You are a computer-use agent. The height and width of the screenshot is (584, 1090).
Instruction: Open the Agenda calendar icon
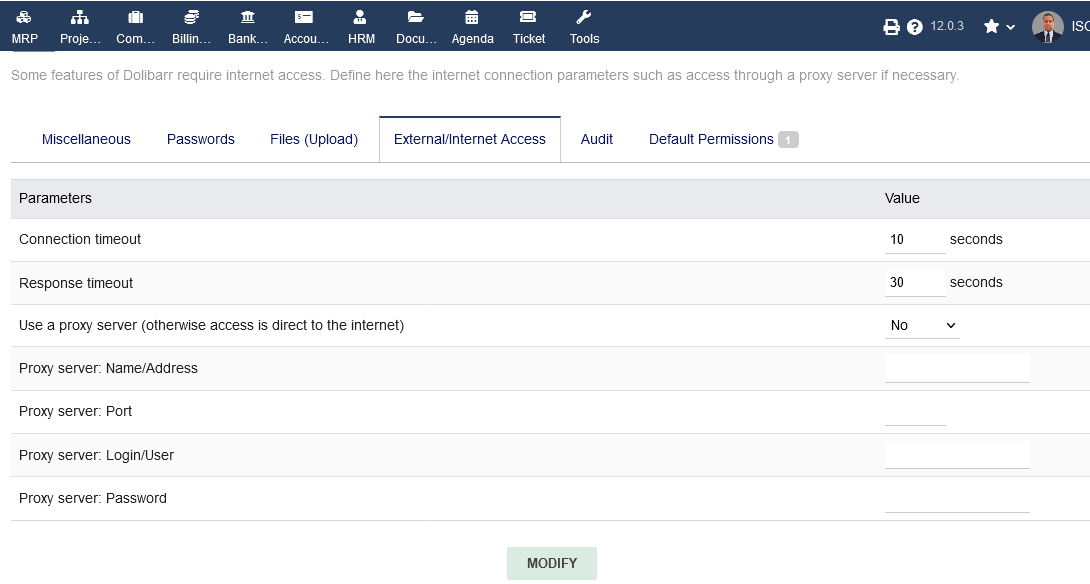pos(471,17)
